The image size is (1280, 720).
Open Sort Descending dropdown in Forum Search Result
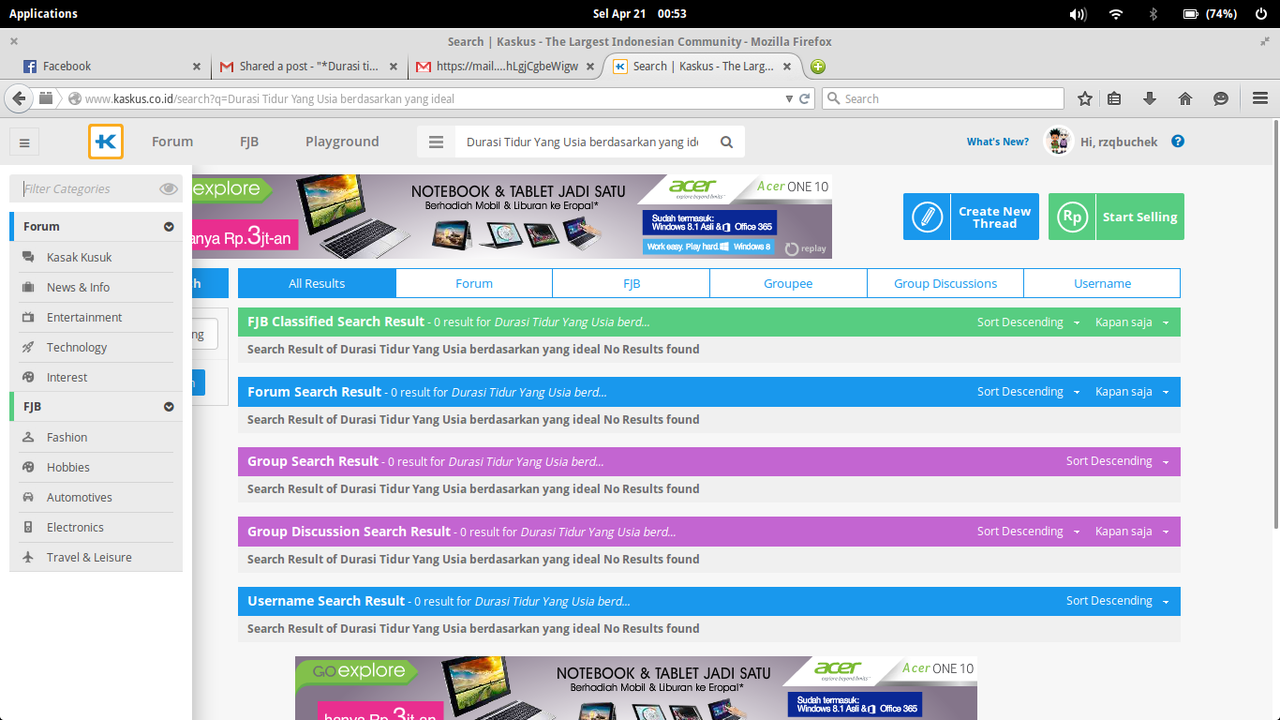pos(1028,392)
